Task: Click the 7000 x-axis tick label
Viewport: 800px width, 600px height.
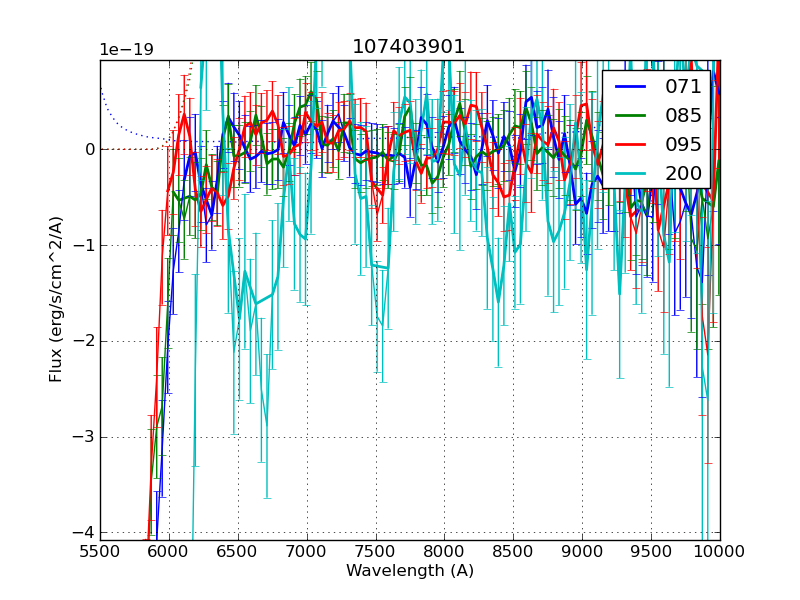Action: click(x=307, y=551)
